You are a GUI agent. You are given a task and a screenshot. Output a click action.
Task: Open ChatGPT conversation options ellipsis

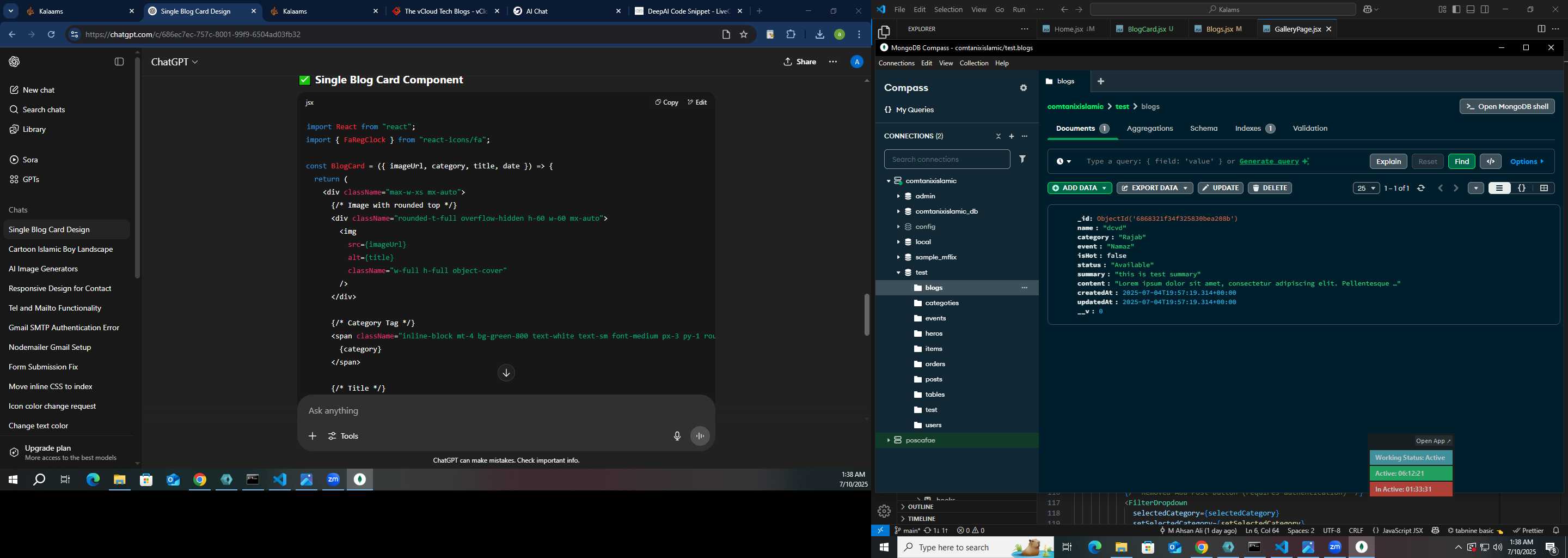pos(832,62)
